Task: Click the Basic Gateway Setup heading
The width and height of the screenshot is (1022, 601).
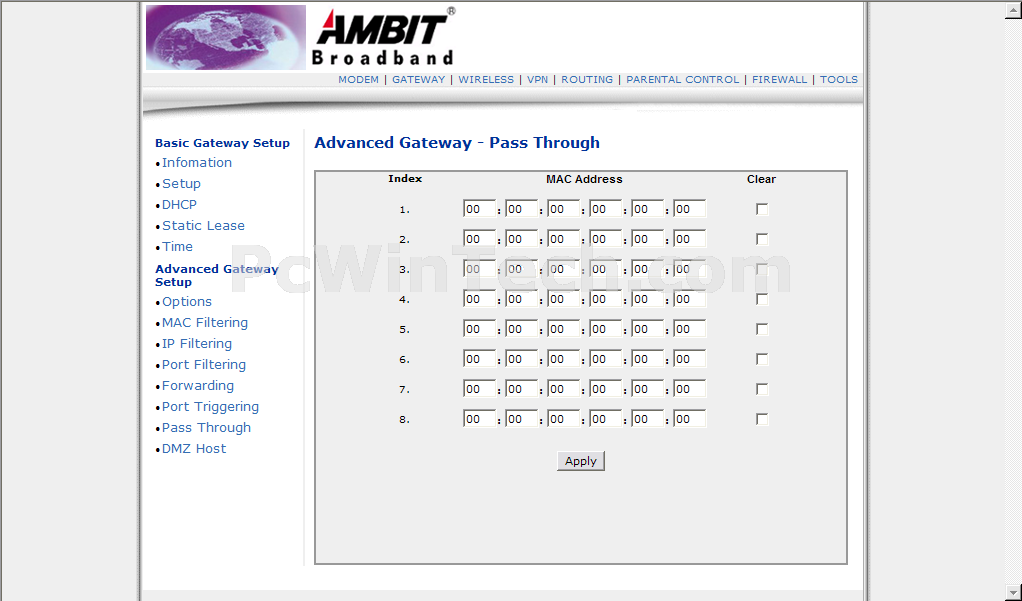Action: pyautogui.click(x=222, y=143)
